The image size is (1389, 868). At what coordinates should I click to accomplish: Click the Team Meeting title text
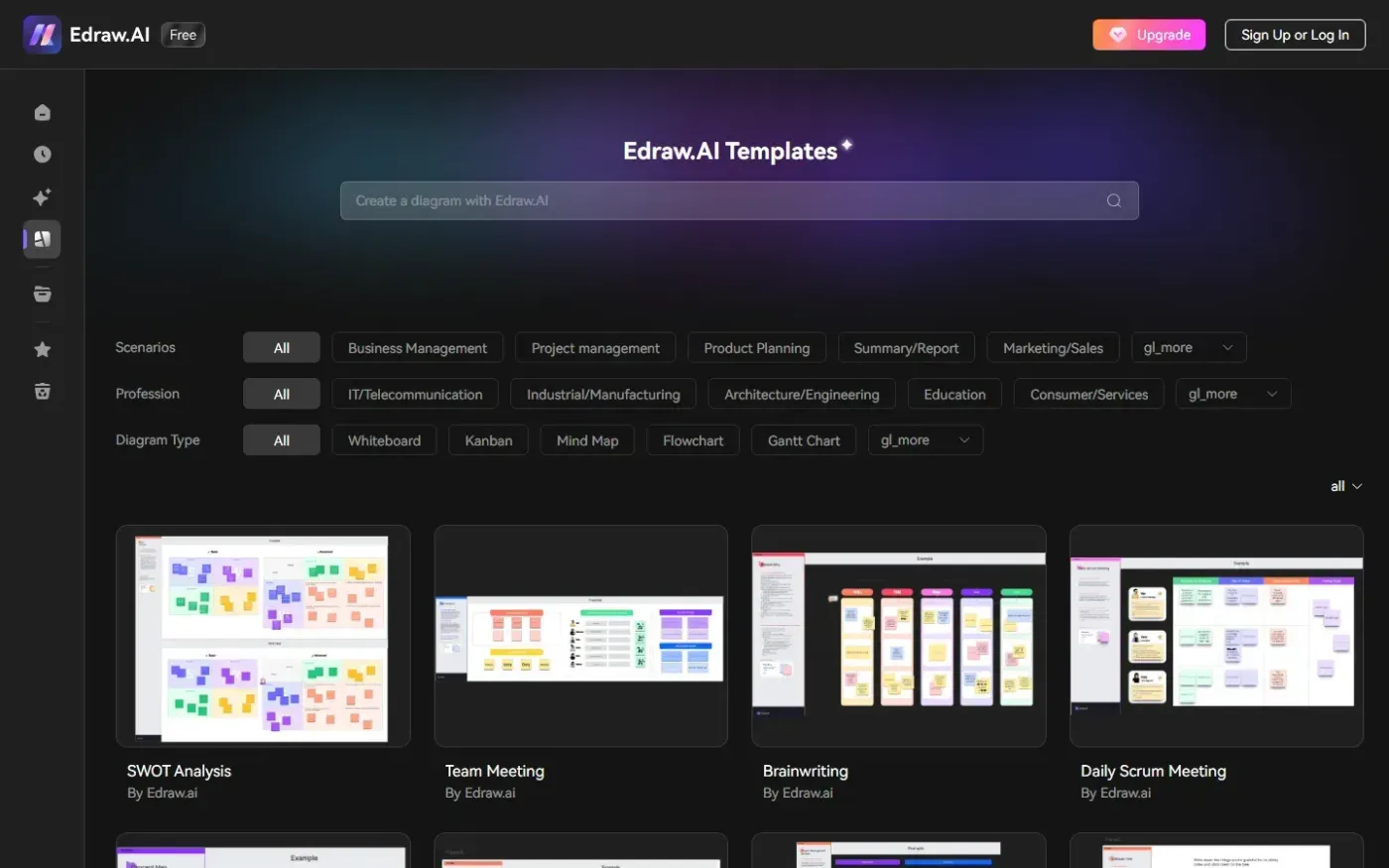pyautogui.click(x=494, y=771)
